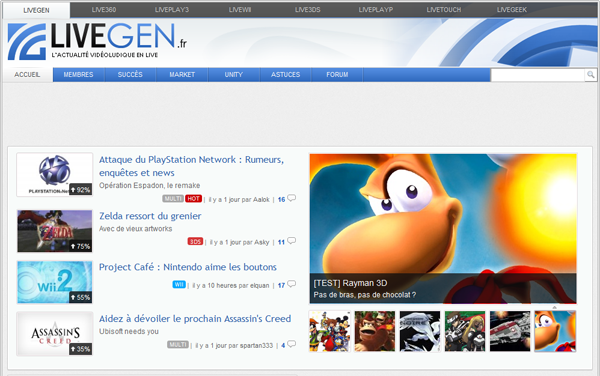Click subtitle 'Avec de vieux artworks'
Image resolution: width=600 pixels, height=376 pixels.
(x=135, y=229)
